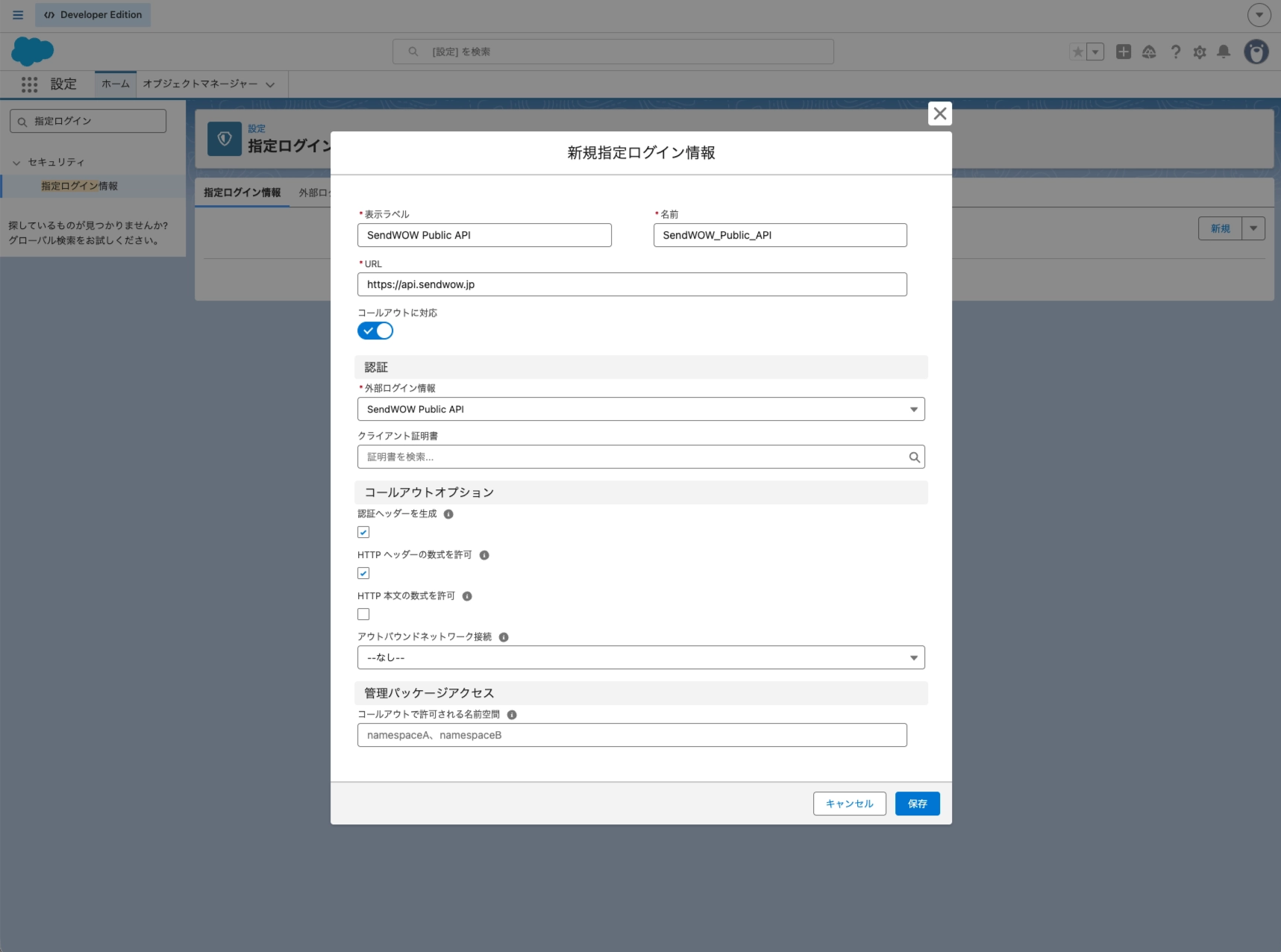Click the favorites star icon
The width and height of the screenshot is (1281, 952).
[x=1077, y=51]
